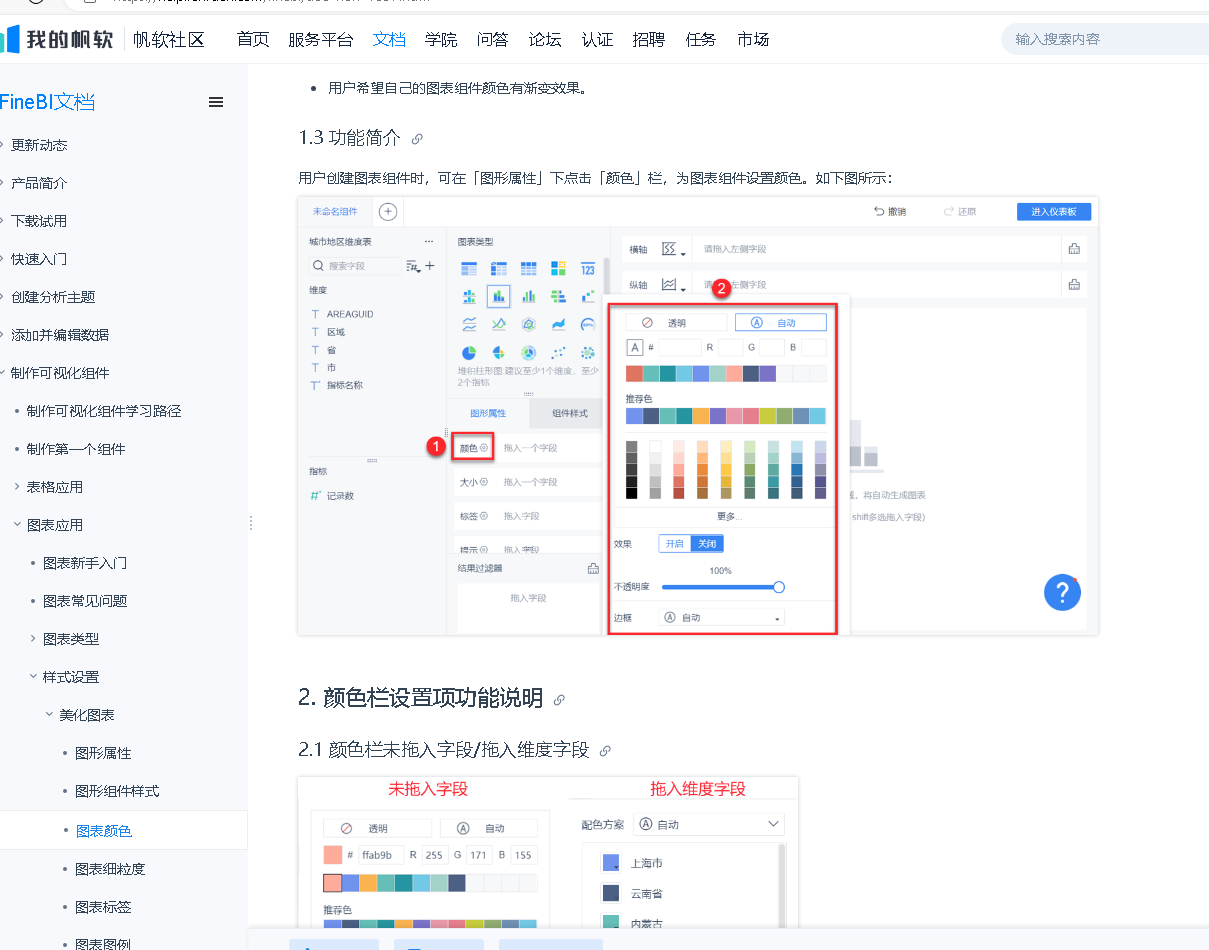Toggle the FineBI文档 sidebar hamburger menu
Screen dimensions: 1209x950
(x=215, y=102)
